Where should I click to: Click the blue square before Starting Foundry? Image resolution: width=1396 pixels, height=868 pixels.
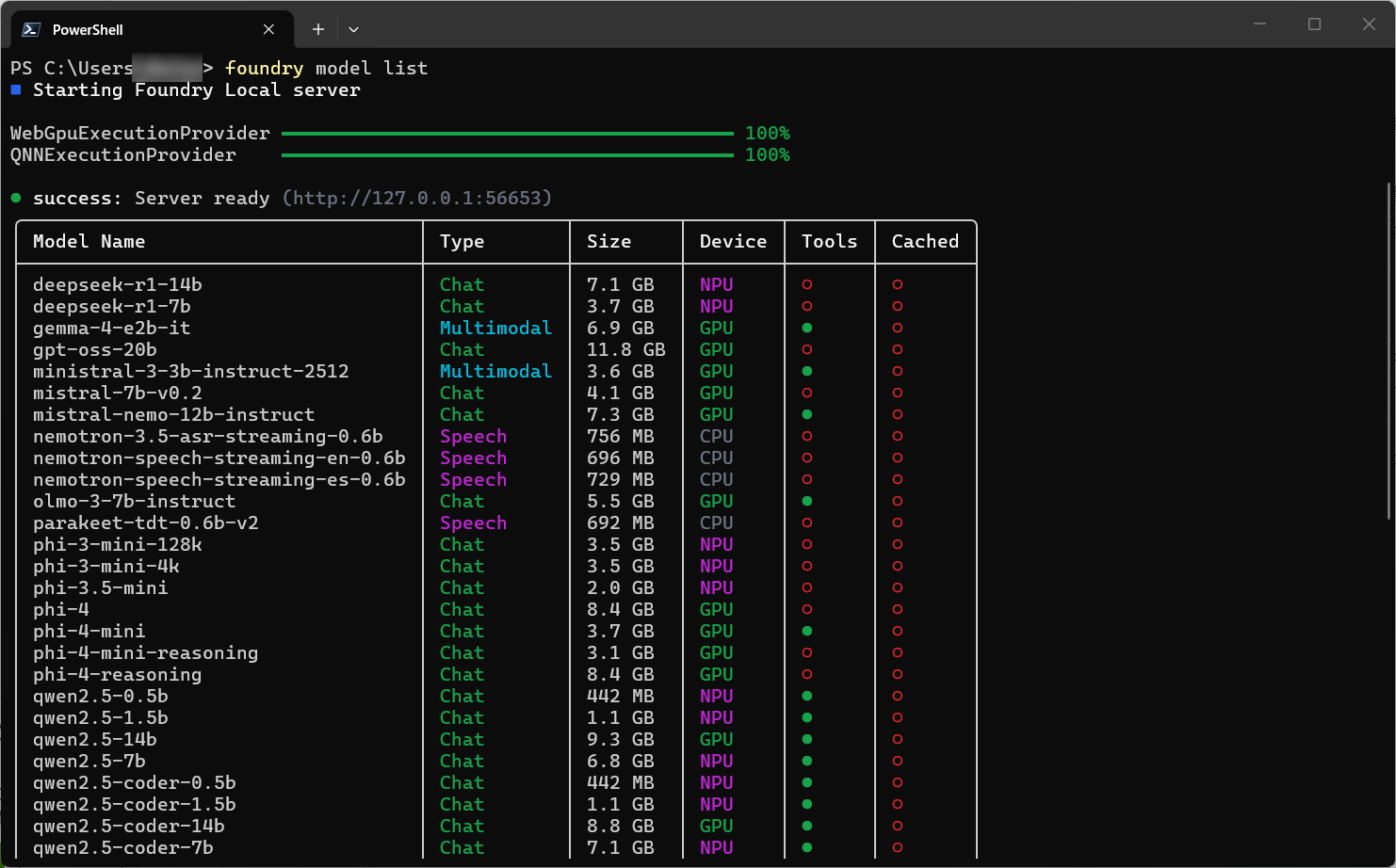(x=16, y=89)
